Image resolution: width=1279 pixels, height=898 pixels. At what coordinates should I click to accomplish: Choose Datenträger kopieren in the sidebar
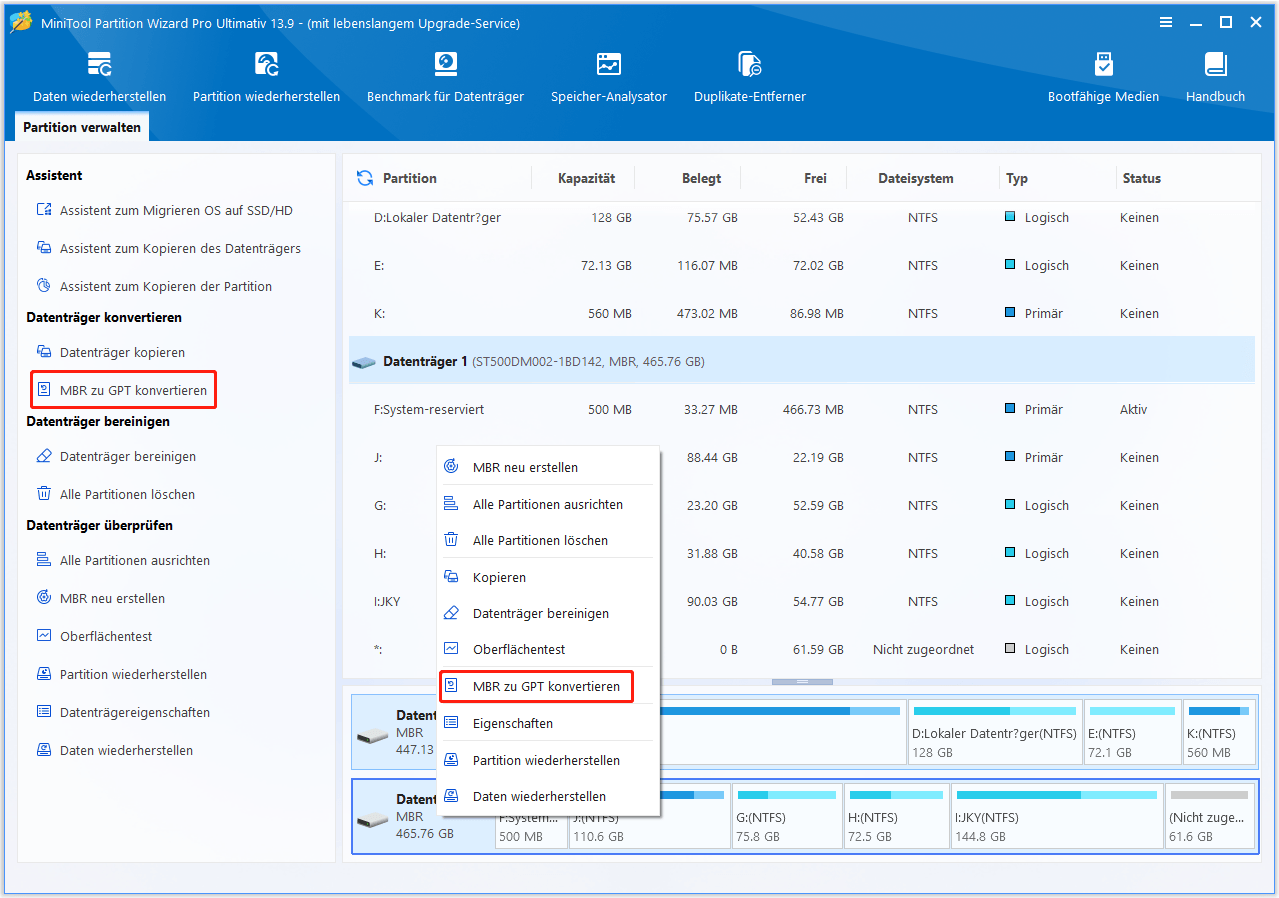click(110, 353)
